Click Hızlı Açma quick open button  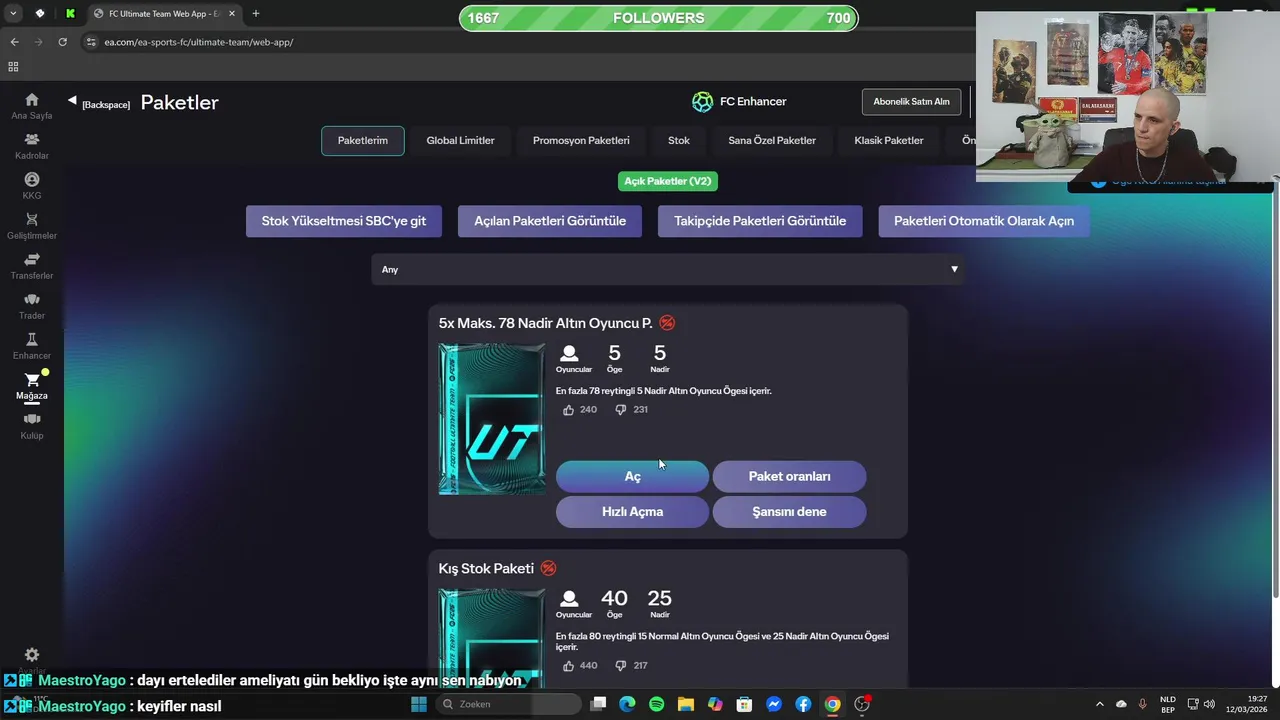pyautogui.click(x=632, y=512)
